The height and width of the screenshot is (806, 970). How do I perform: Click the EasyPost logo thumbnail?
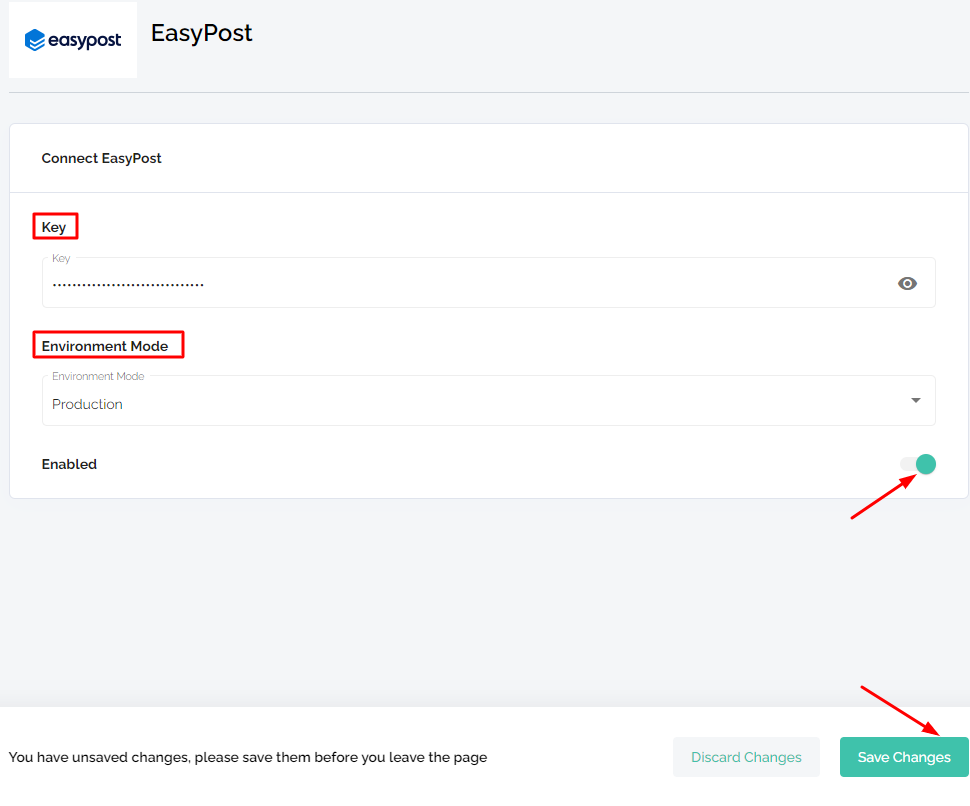[x=73, y=40]
